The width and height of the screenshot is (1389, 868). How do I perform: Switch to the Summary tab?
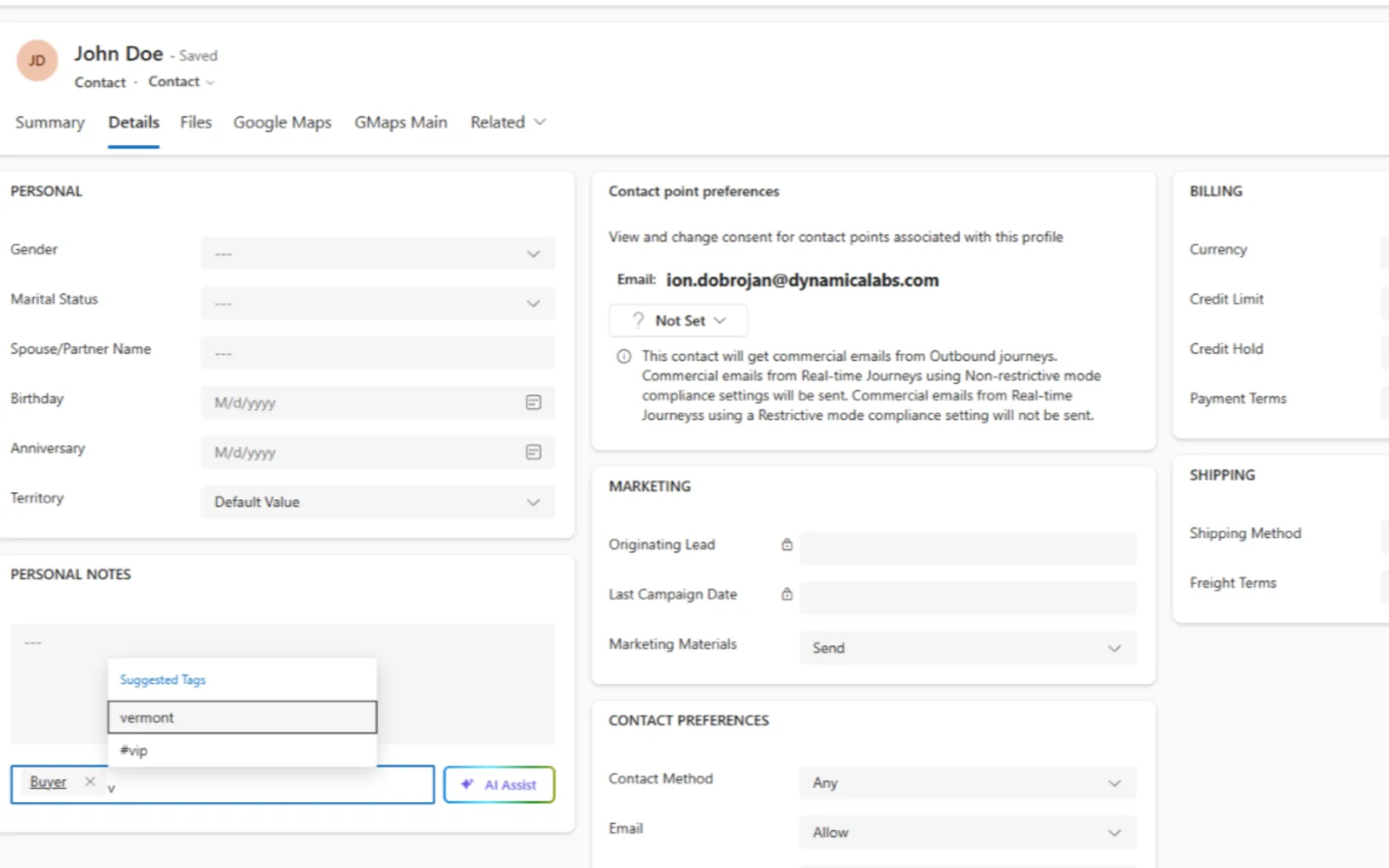click(49, 122)
